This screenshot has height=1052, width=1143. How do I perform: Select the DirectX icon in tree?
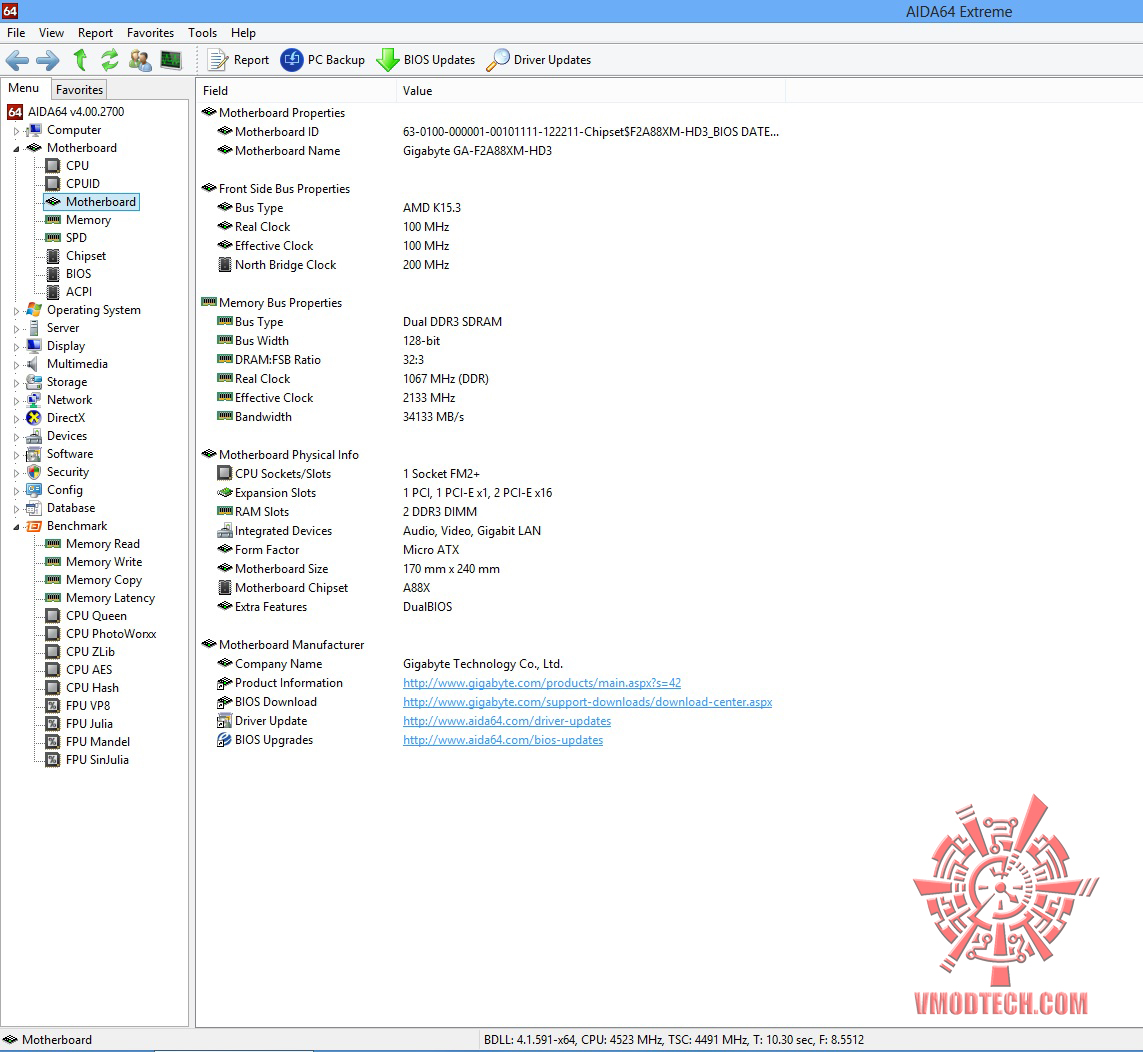(34, 418)
